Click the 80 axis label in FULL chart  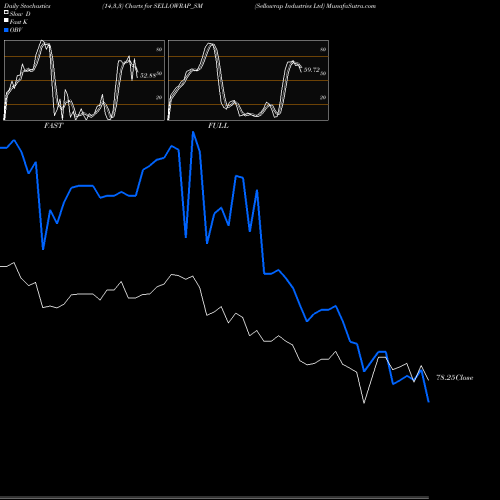point(323,49)
